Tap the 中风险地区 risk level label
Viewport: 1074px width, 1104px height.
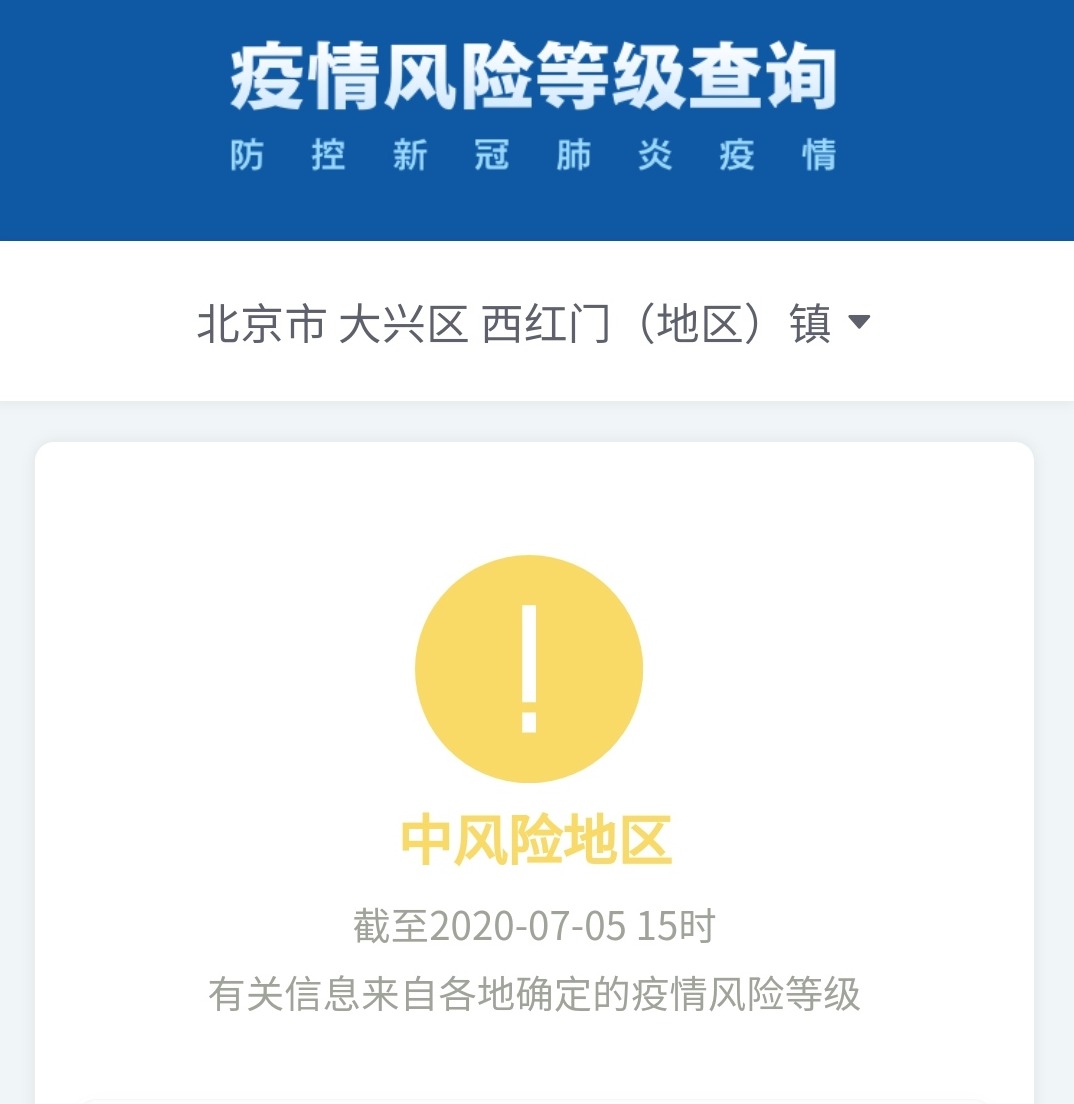click(x=536, y=839)
